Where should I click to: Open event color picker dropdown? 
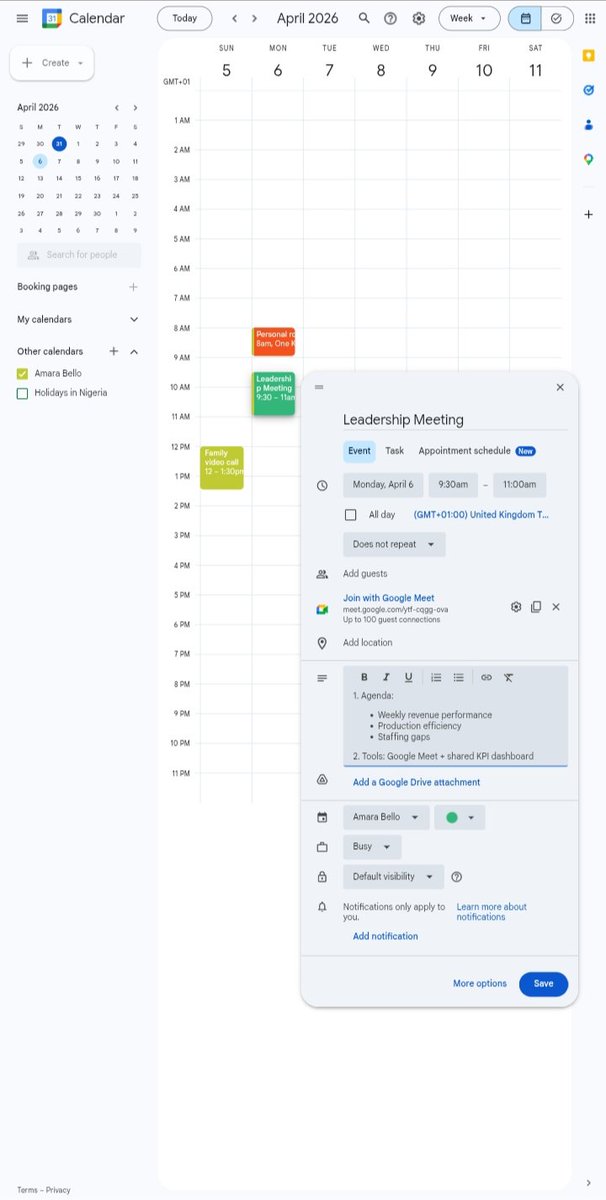[x=459, y=817]
